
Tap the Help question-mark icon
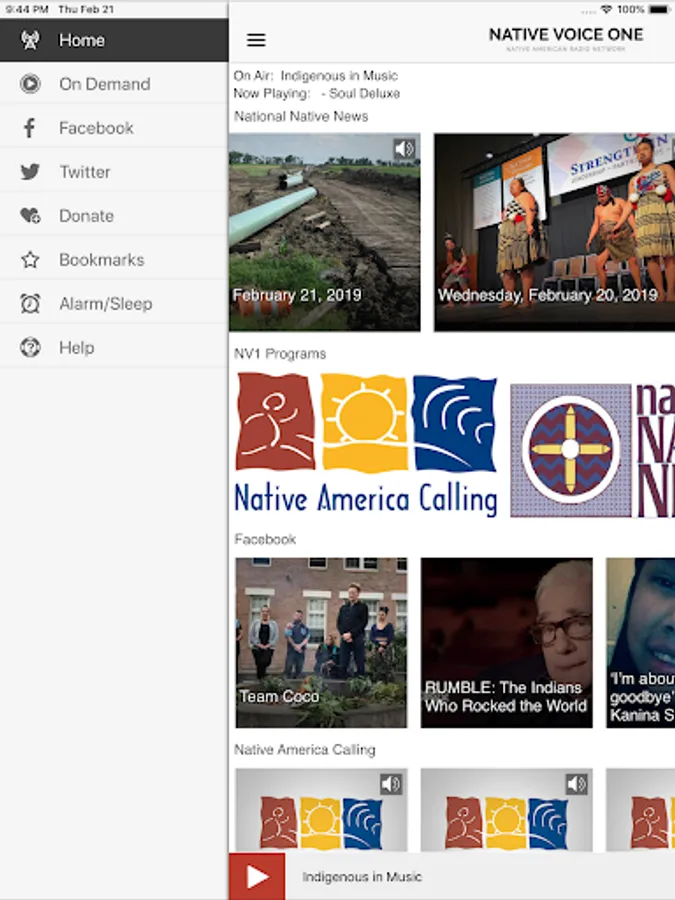point(30,347)
